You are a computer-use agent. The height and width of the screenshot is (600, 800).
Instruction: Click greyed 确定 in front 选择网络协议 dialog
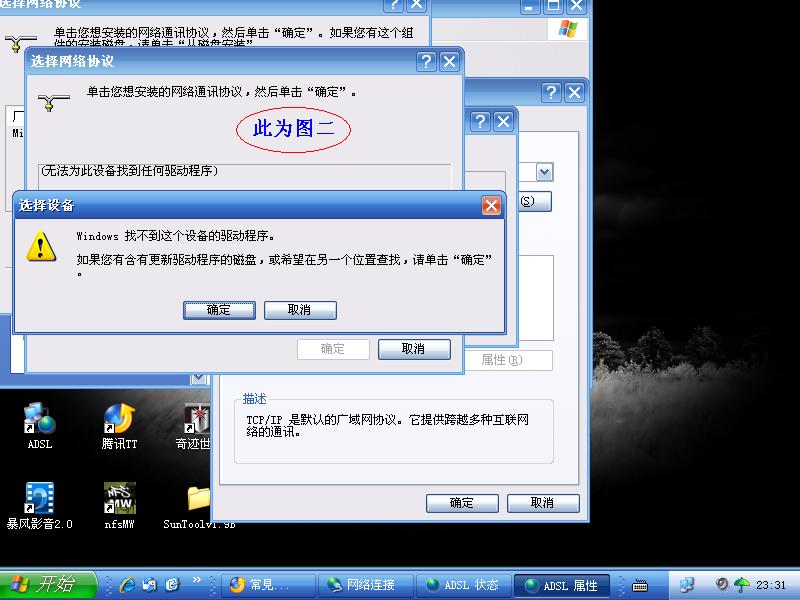pos(333,349)
